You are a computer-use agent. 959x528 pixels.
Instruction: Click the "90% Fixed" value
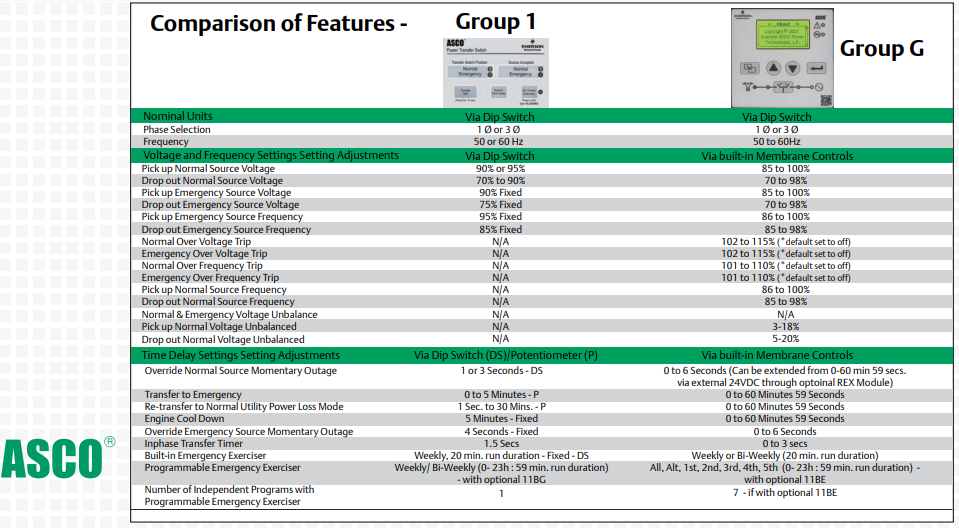pyautogui.click(x=500, y=193)
